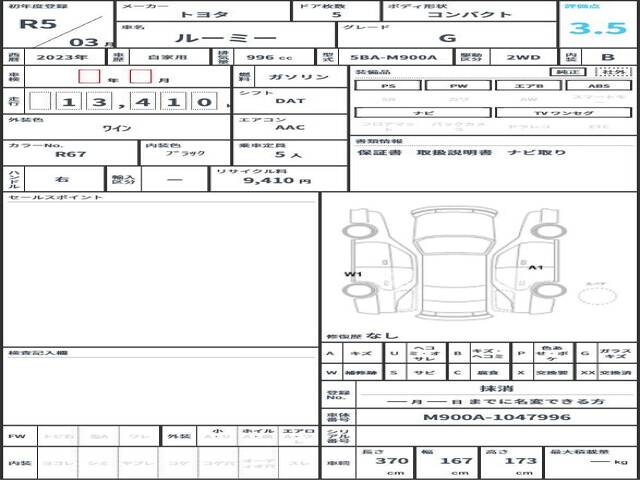The height and width of the screenshot is (480, 640).
Task: Click the dashed 社外 label box
Action: coord(609,72)
